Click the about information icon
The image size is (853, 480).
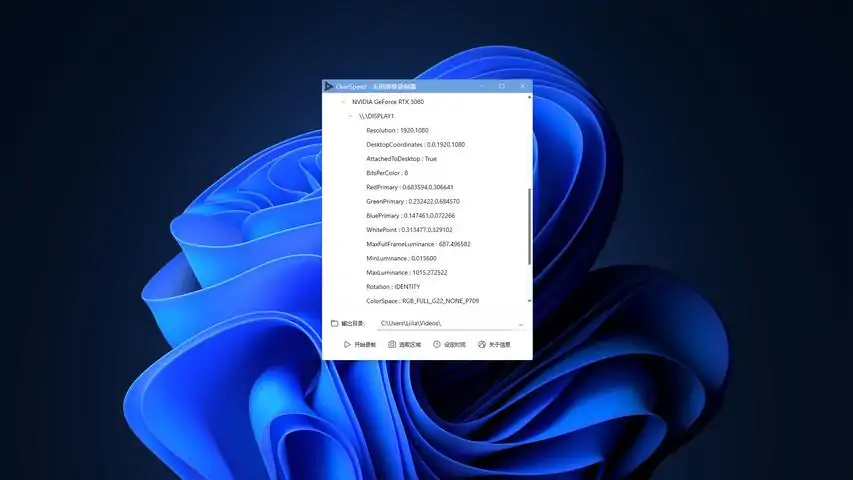click(x=481, y=344)
